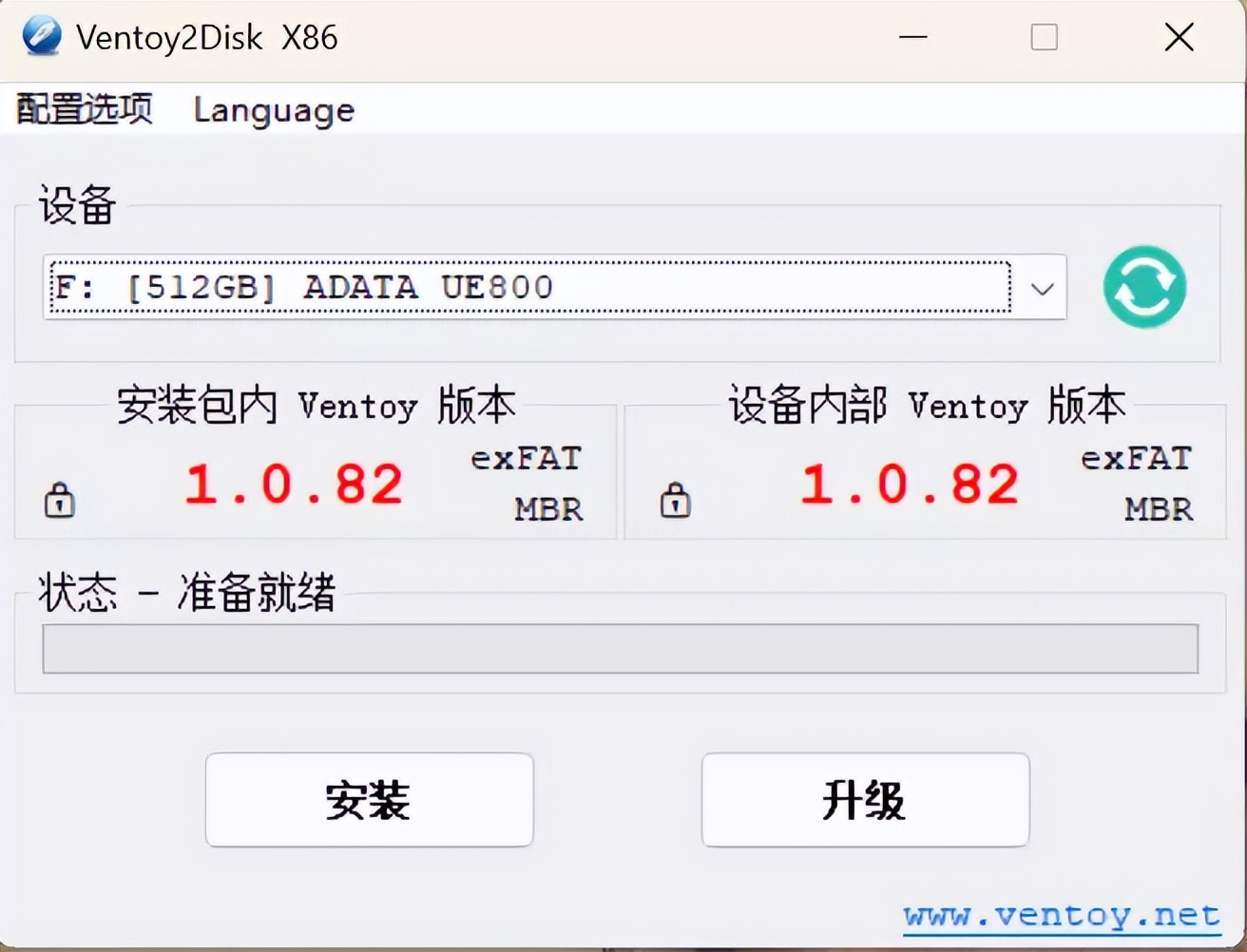
Task: Click the 设备 group label
Action: coord(77,205)
